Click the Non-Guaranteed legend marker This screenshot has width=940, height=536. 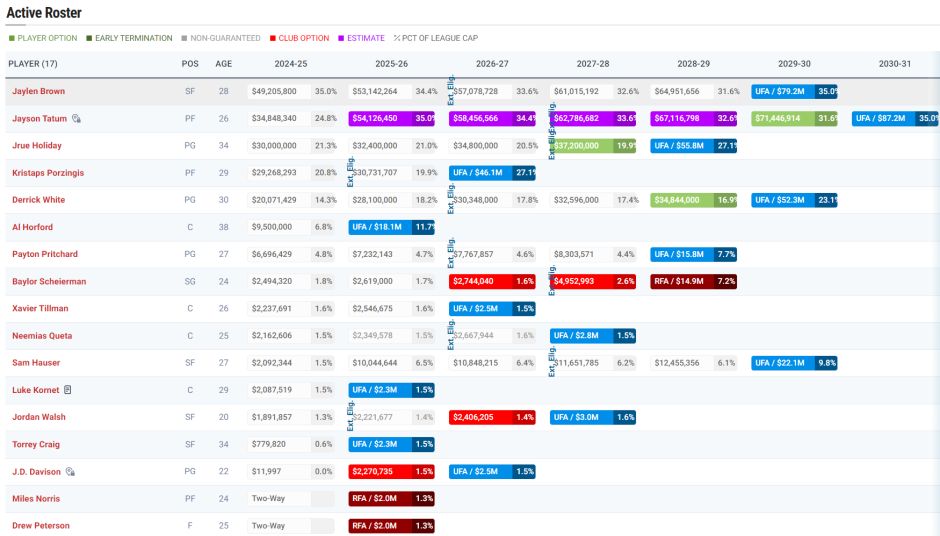(x=184, y=38)
